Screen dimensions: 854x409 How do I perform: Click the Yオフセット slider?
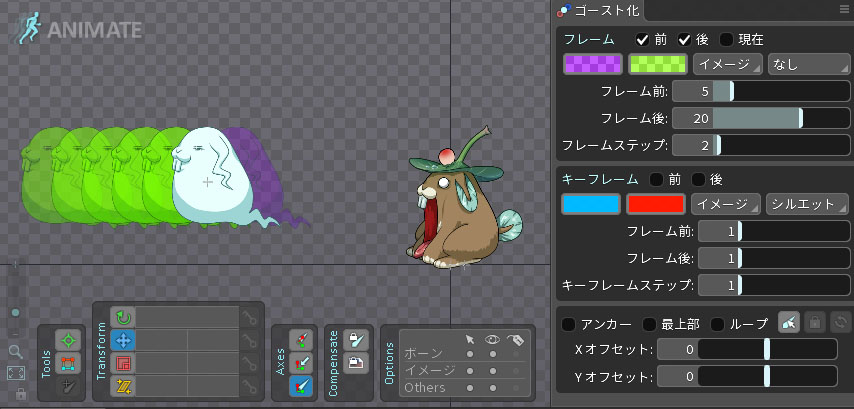pos(767,376)
